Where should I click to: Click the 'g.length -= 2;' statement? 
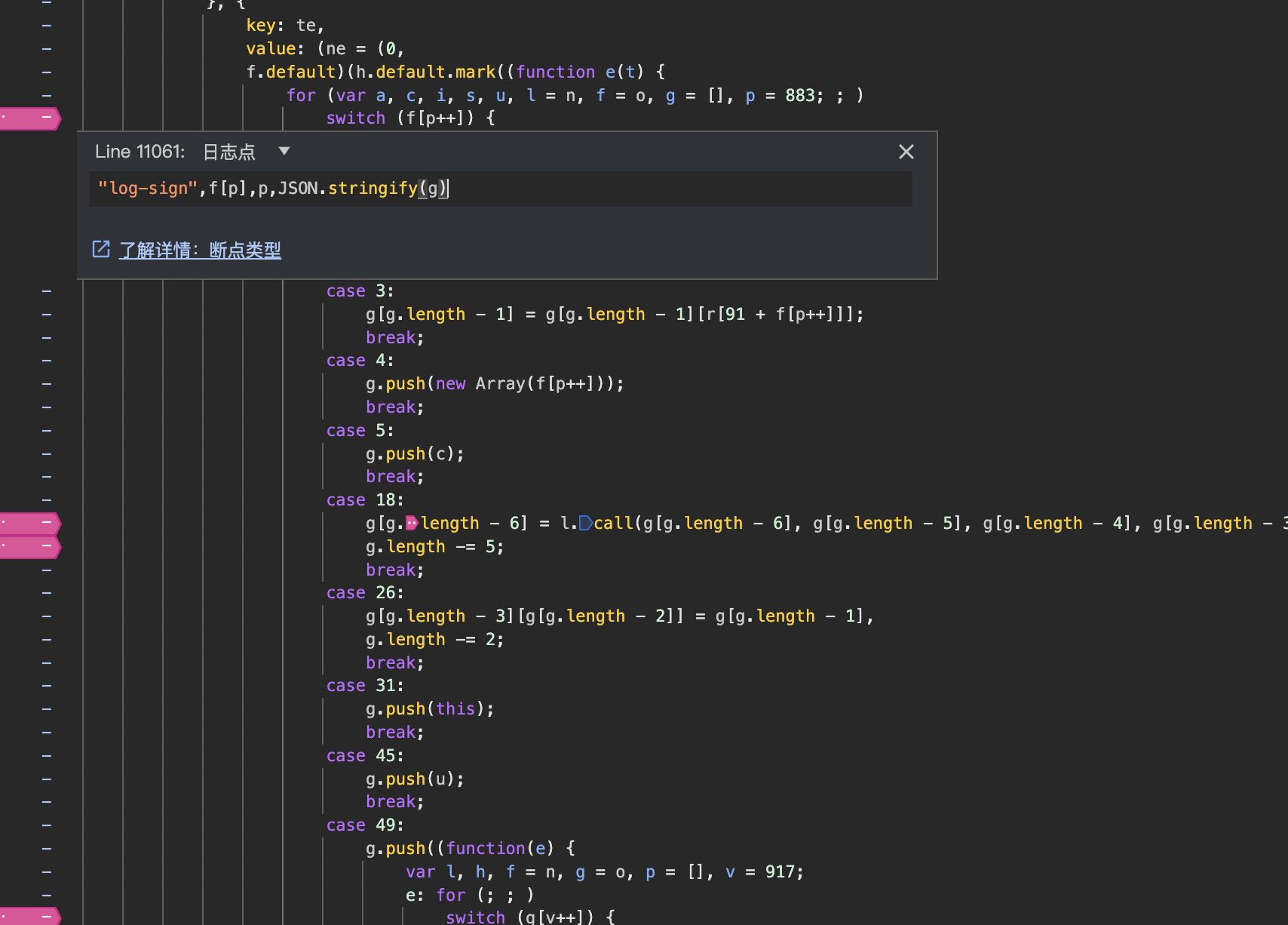point(435,640)
